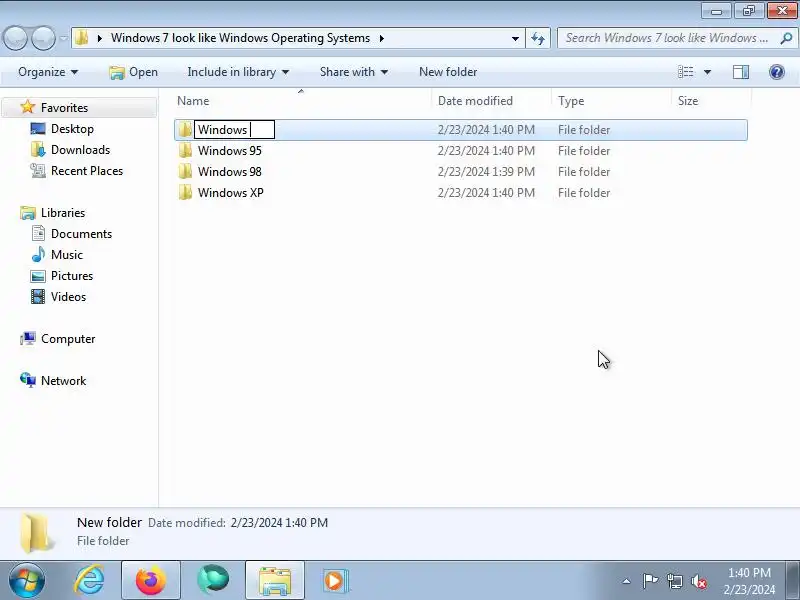This screenshot has width=800, height=600.
Task: Click the Refresh button next to the address bar
Action: click(538, 38)
